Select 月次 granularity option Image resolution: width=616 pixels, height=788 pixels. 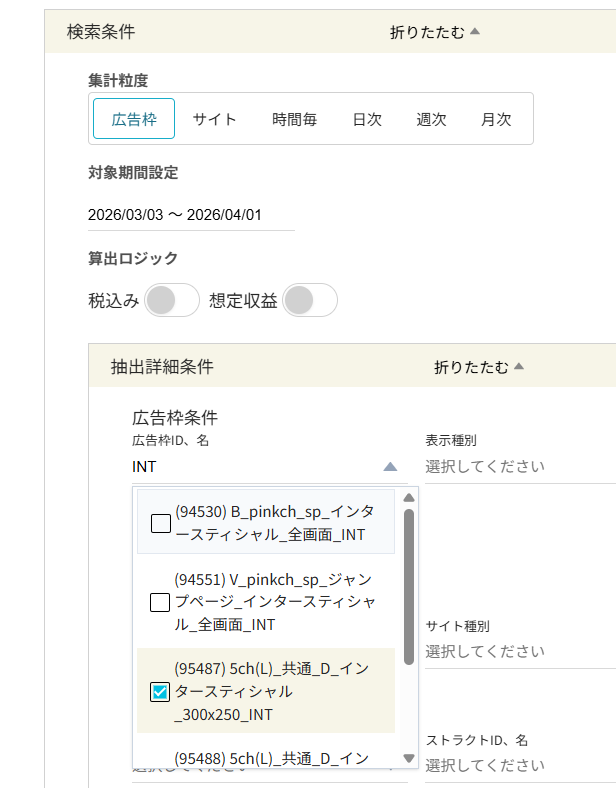pyautogui.click(x=496, y=119)
